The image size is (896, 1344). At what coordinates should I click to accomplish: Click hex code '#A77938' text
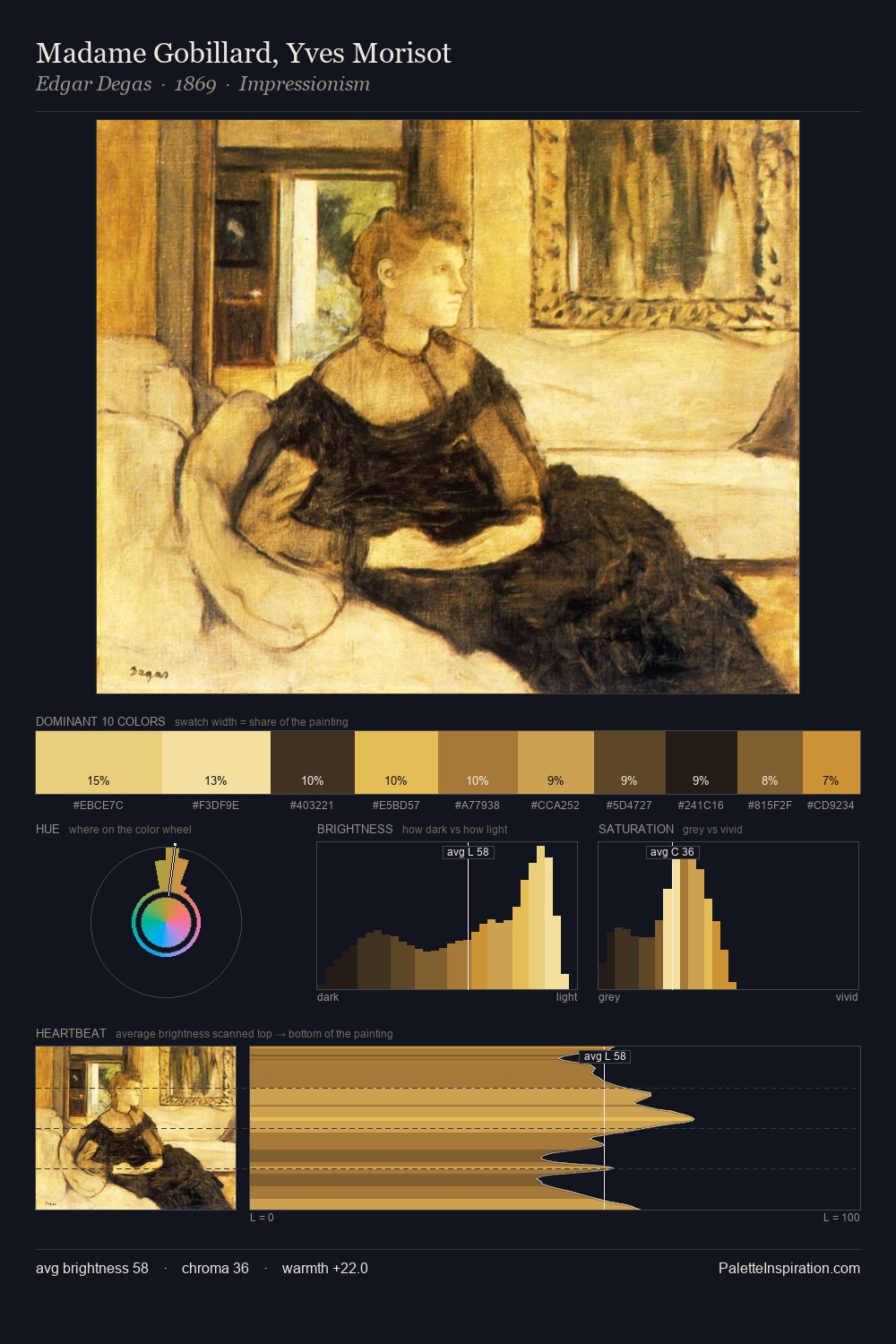click(478, 805)
